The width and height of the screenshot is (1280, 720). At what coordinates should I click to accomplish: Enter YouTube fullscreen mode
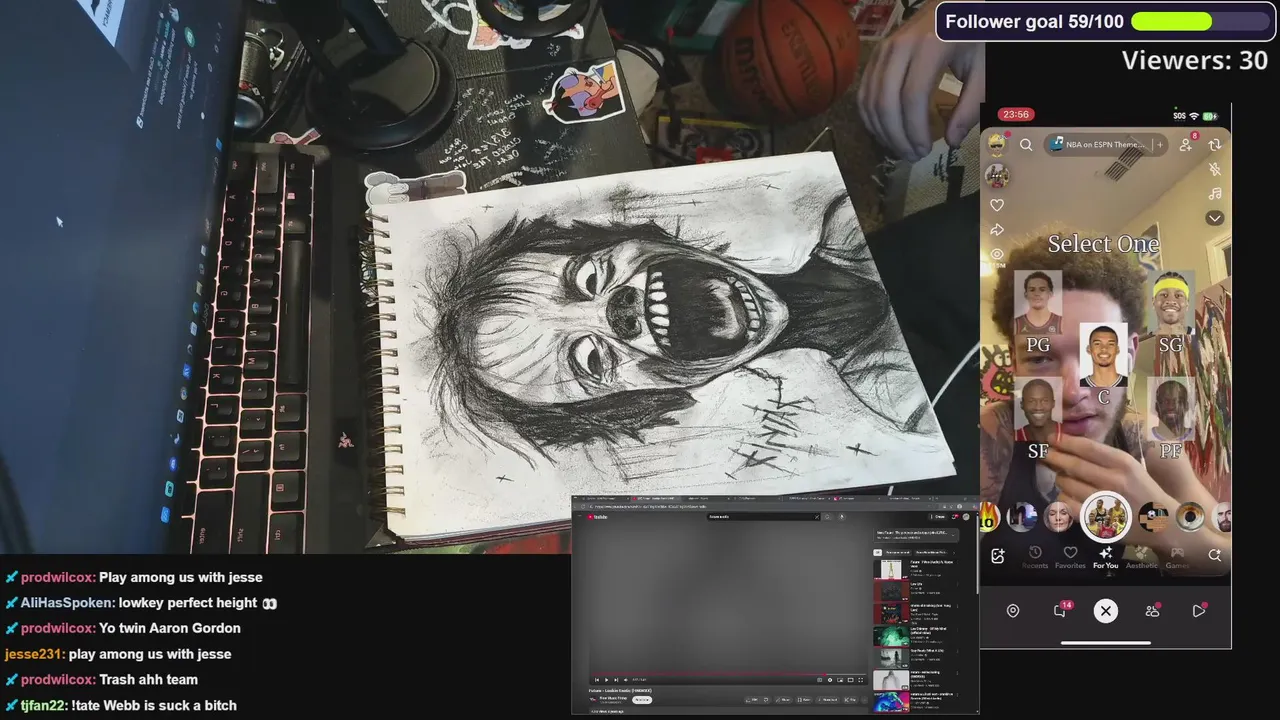click(860, 680)
